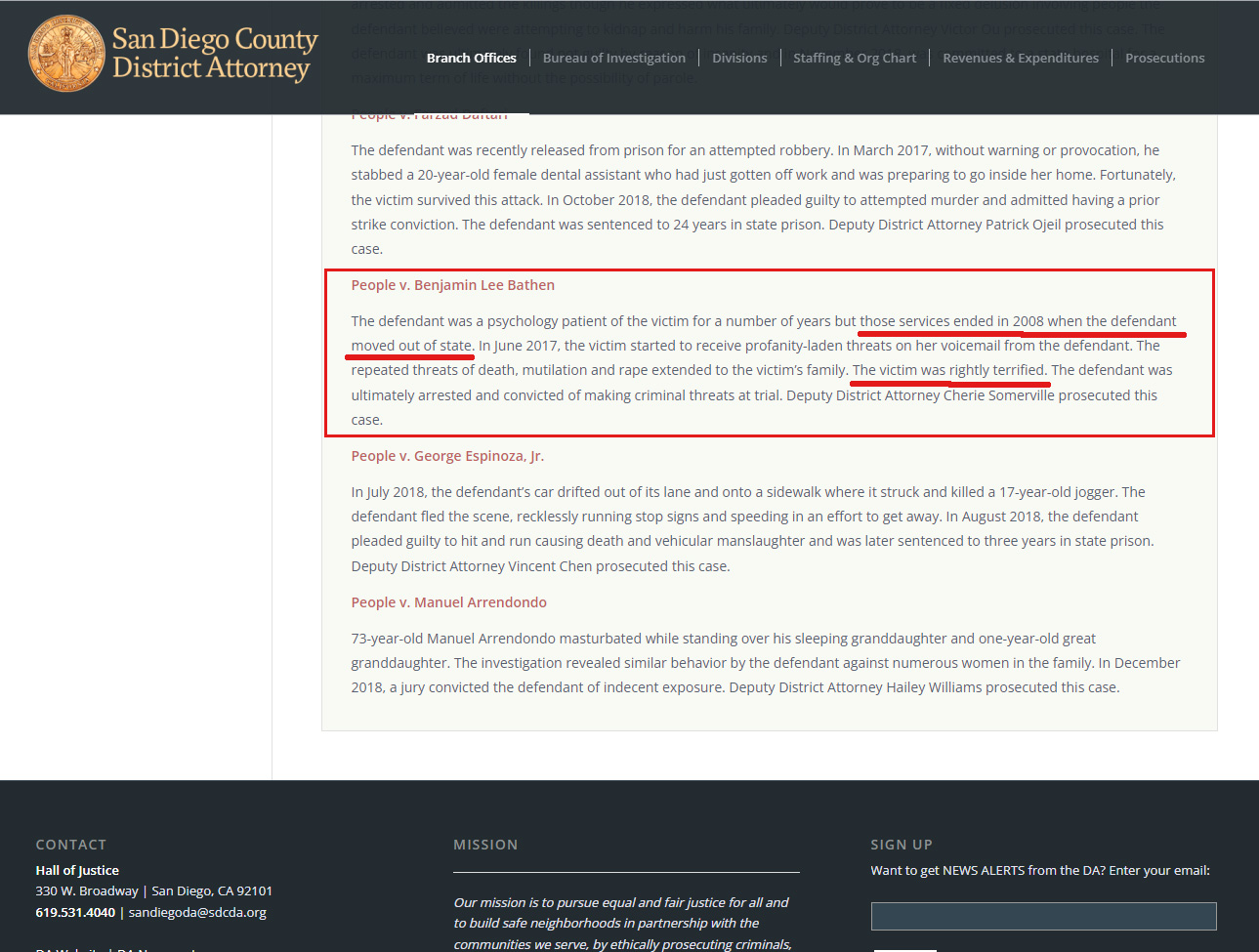The width and height of the screenshot is (1259, 952).
Task: Click the People v. Benjamin Lee Bathen heading
Action: pyautogui.click(x=452, y=285)
